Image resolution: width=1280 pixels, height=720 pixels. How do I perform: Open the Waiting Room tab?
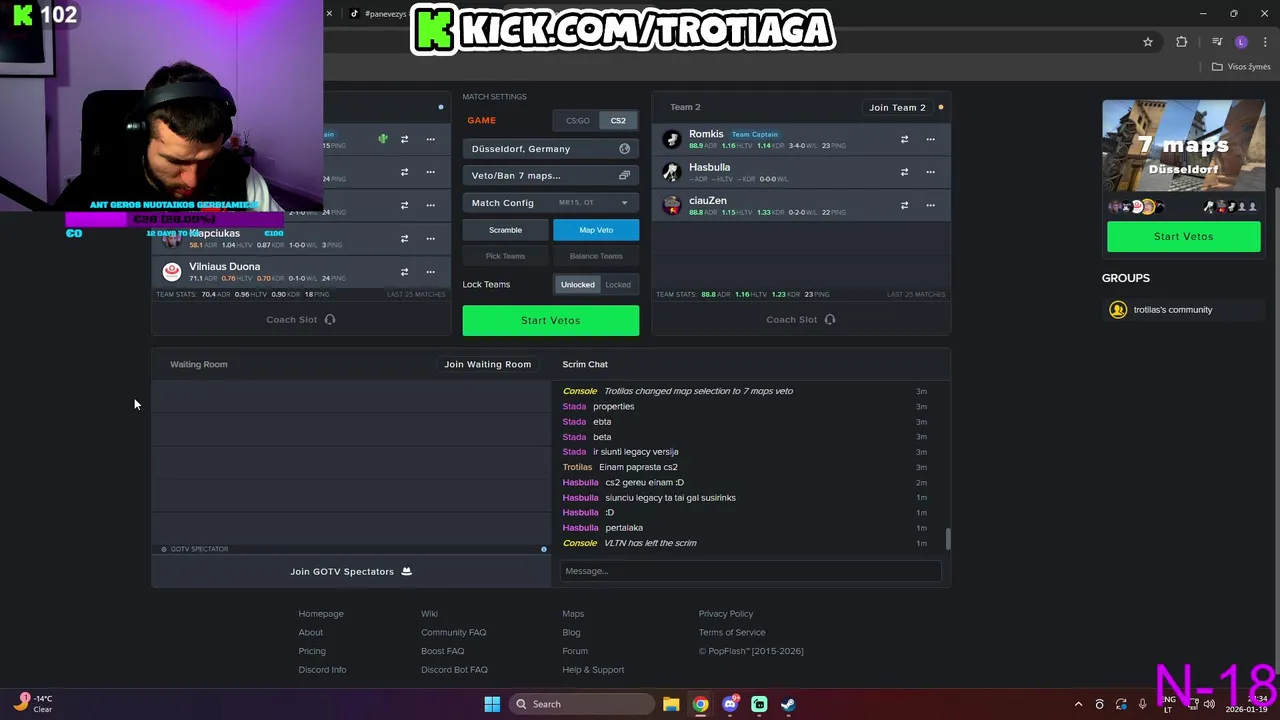coord(198,364)
